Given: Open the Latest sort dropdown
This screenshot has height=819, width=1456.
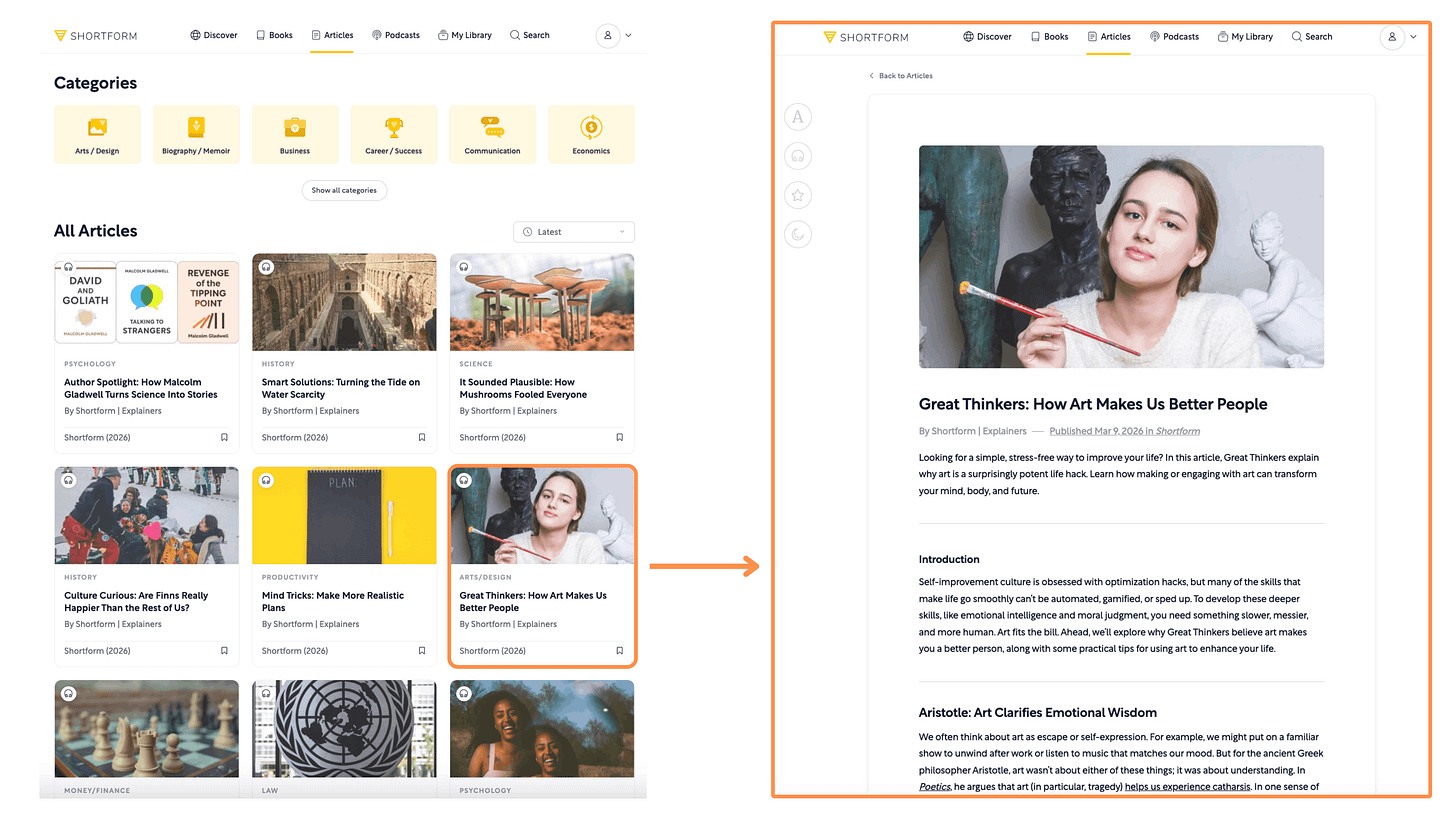Looking at the screenshot, I should [573, 231].
